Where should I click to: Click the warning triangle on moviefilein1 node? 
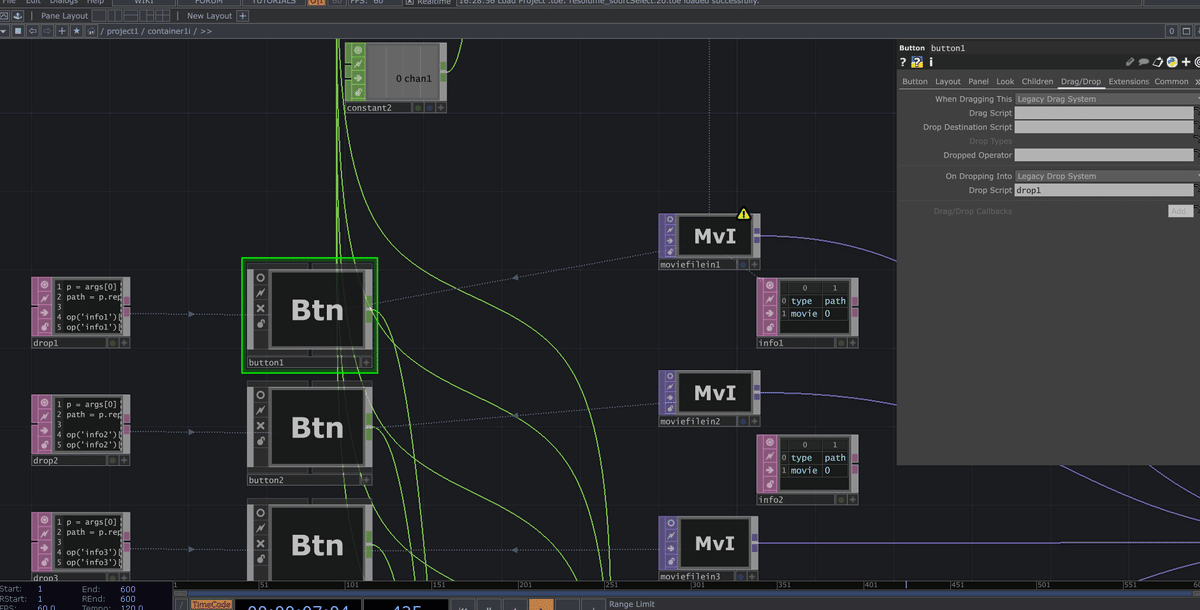point(743,213)
